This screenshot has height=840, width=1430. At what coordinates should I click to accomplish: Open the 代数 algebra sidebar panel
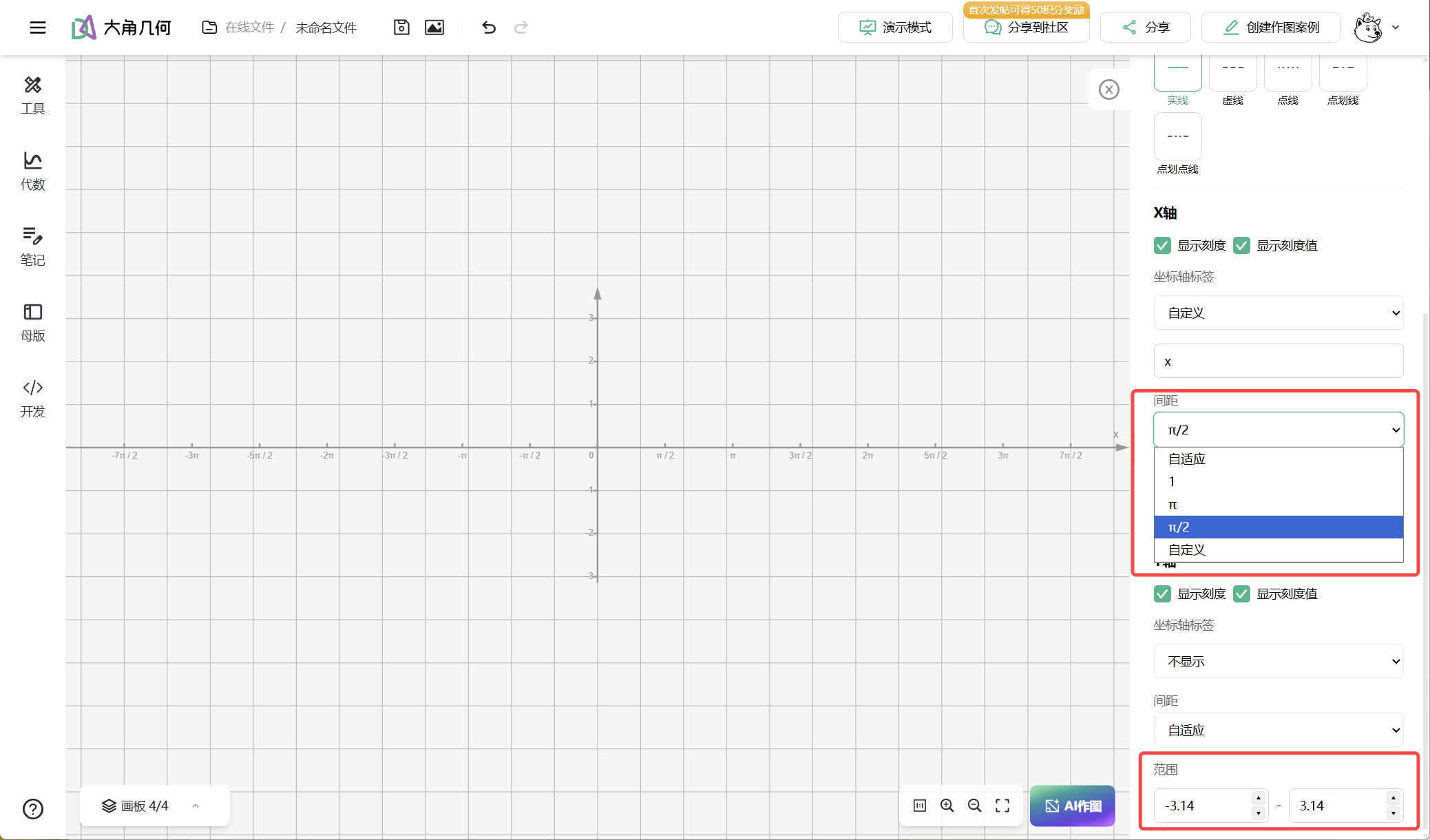coord(32,171)
